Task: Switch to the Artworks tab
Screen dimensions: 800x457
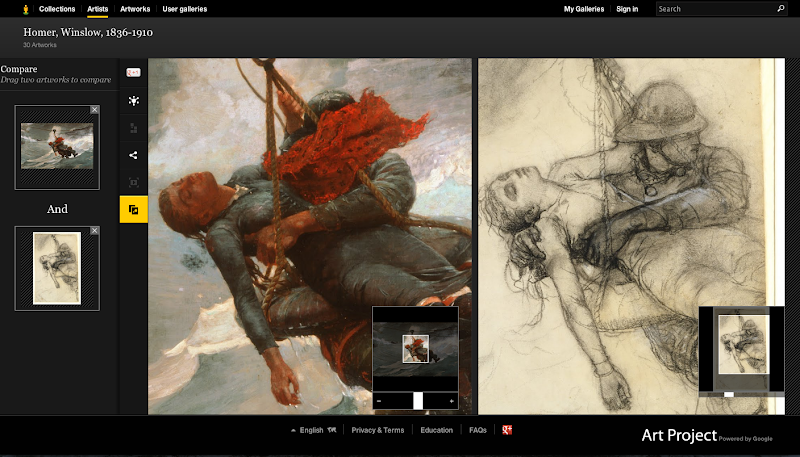Action: [x=135, y=9]
